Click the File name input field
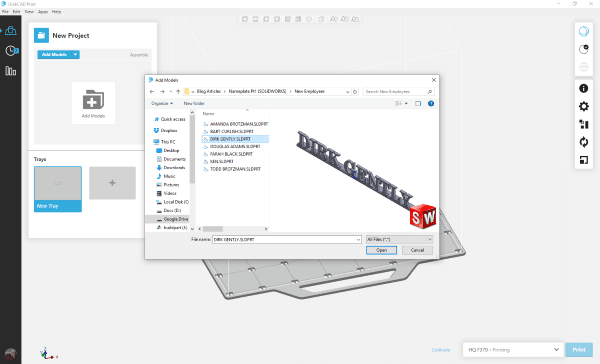The width and height of the screenshot is (600, 364). coord(287,239)
